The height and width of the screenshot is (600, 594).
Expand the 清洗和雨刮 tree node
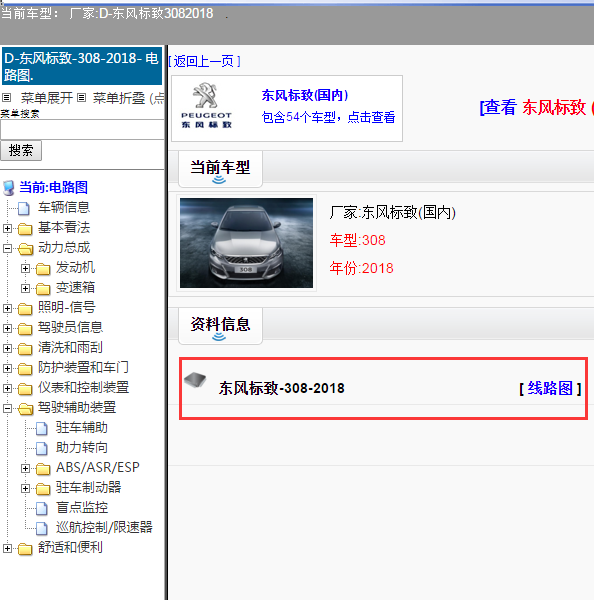[x=7, y=348]
